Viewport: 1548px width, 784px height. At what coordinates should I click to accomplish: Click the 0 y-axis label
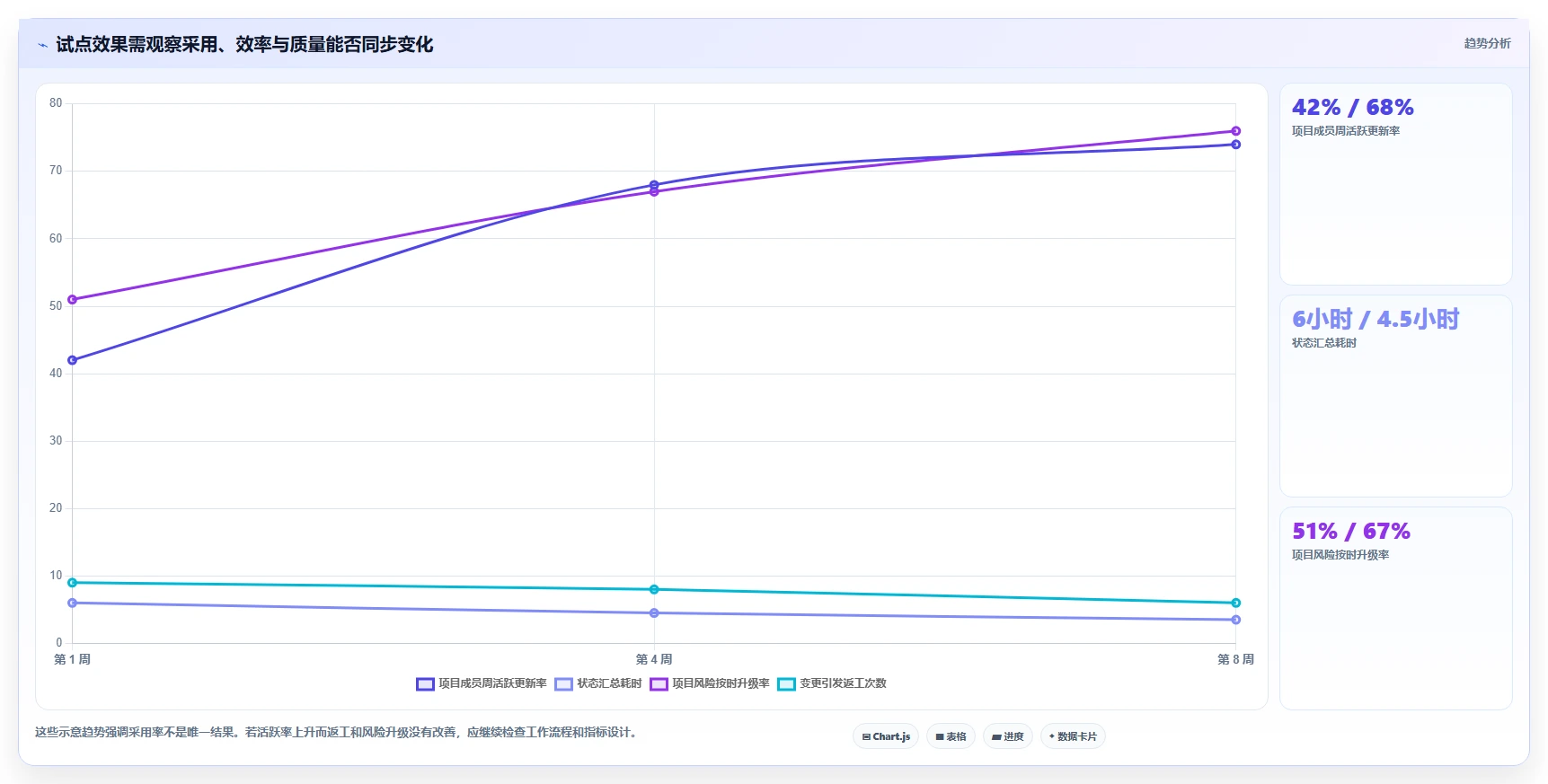(59, 643)
